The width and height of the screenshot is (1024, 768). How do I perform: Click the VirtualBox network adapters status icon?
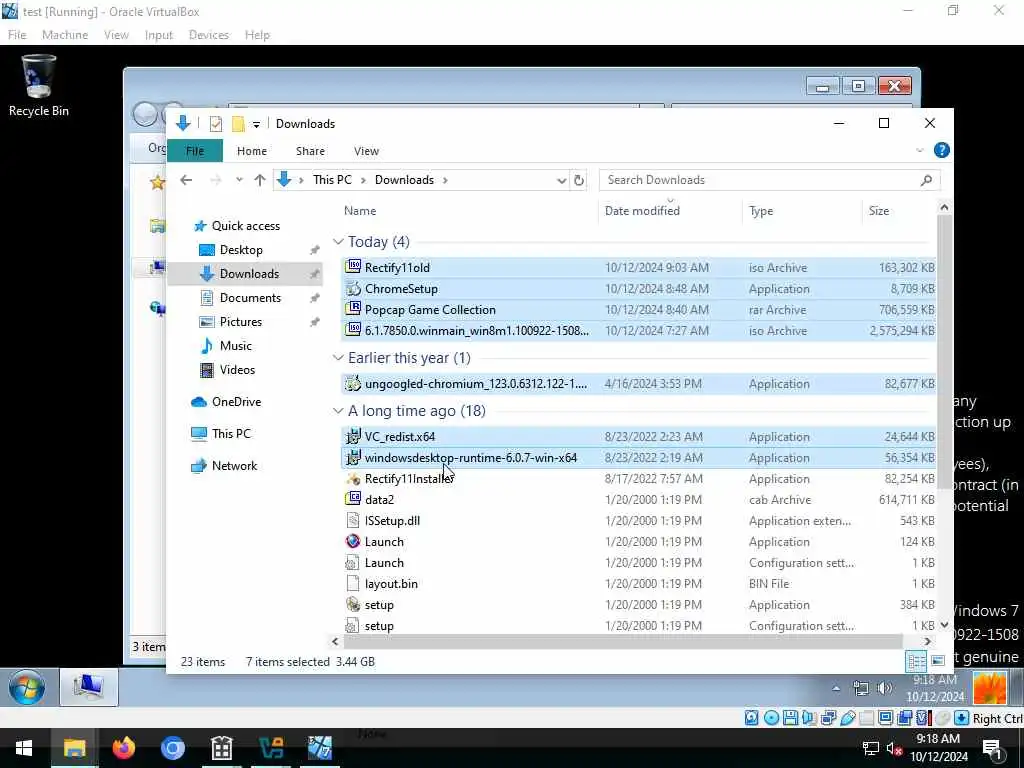pos(828,718)
